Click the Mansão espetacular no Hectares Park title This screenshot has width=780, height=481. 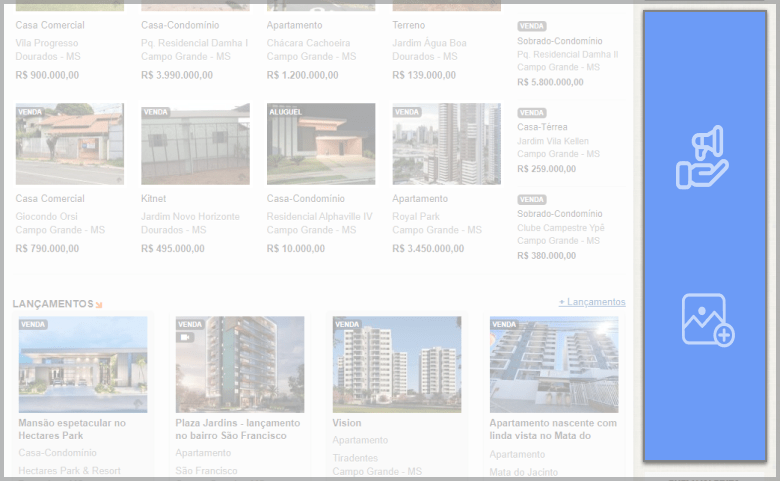[x=72, y=429]
